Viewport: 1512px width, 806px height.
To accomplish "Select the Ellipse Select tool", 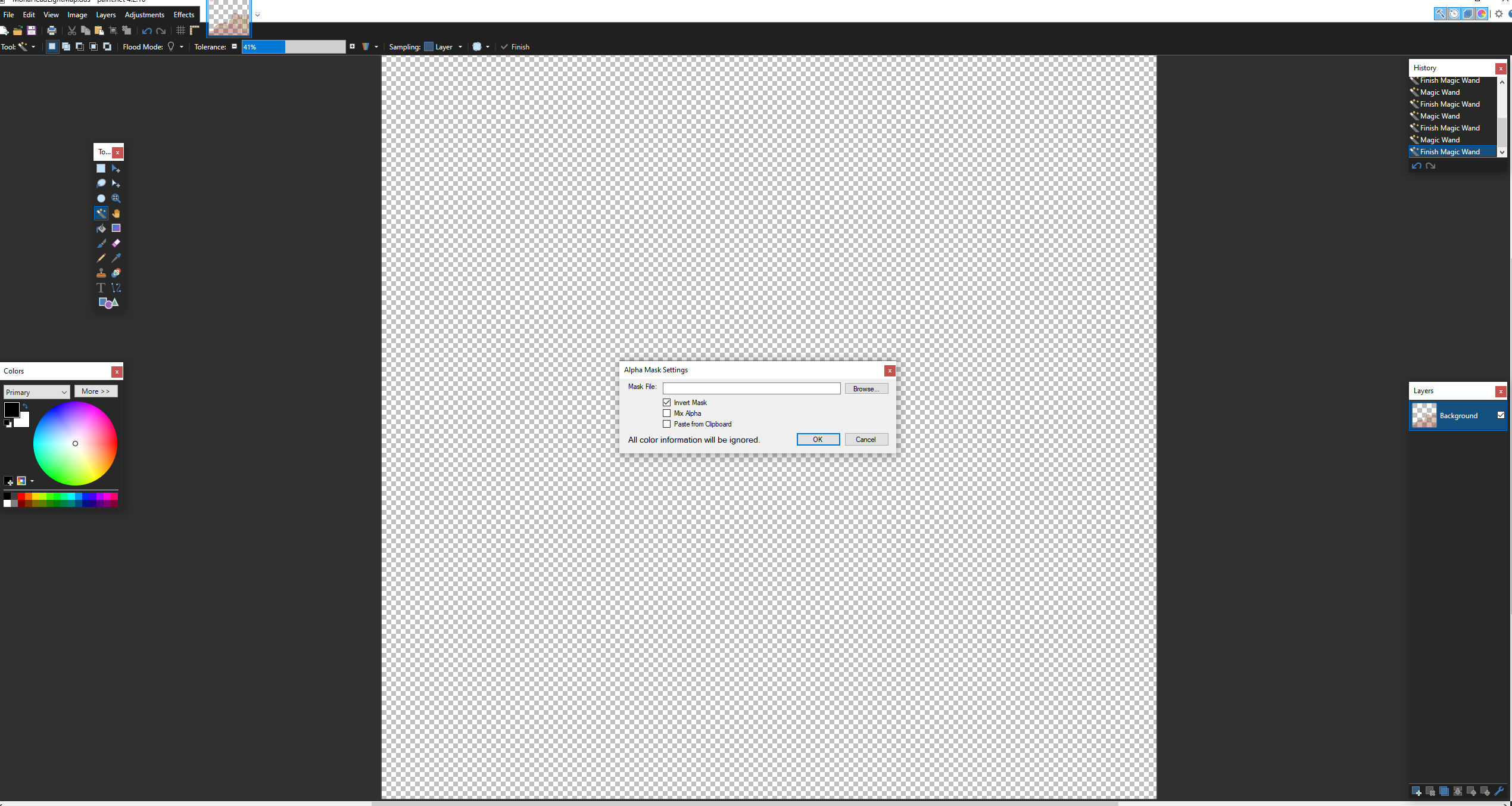I will point(101,198).
